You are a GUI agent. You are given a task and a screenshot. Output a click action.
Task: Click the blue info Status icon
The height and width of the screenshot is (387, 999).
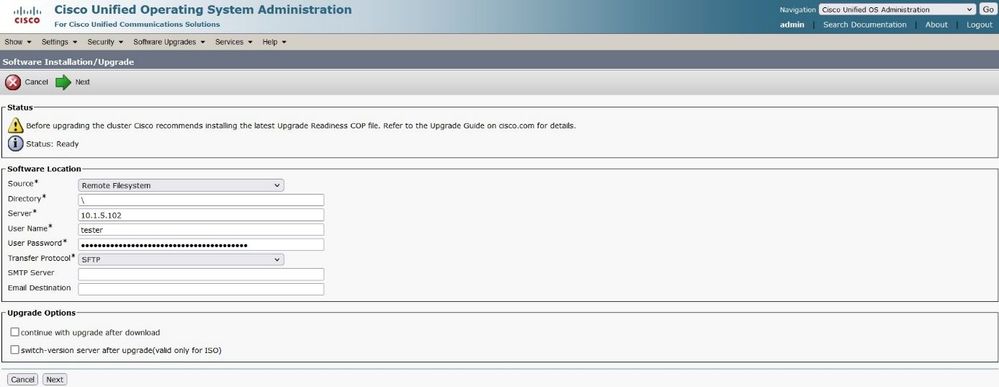tap(15, 143)
